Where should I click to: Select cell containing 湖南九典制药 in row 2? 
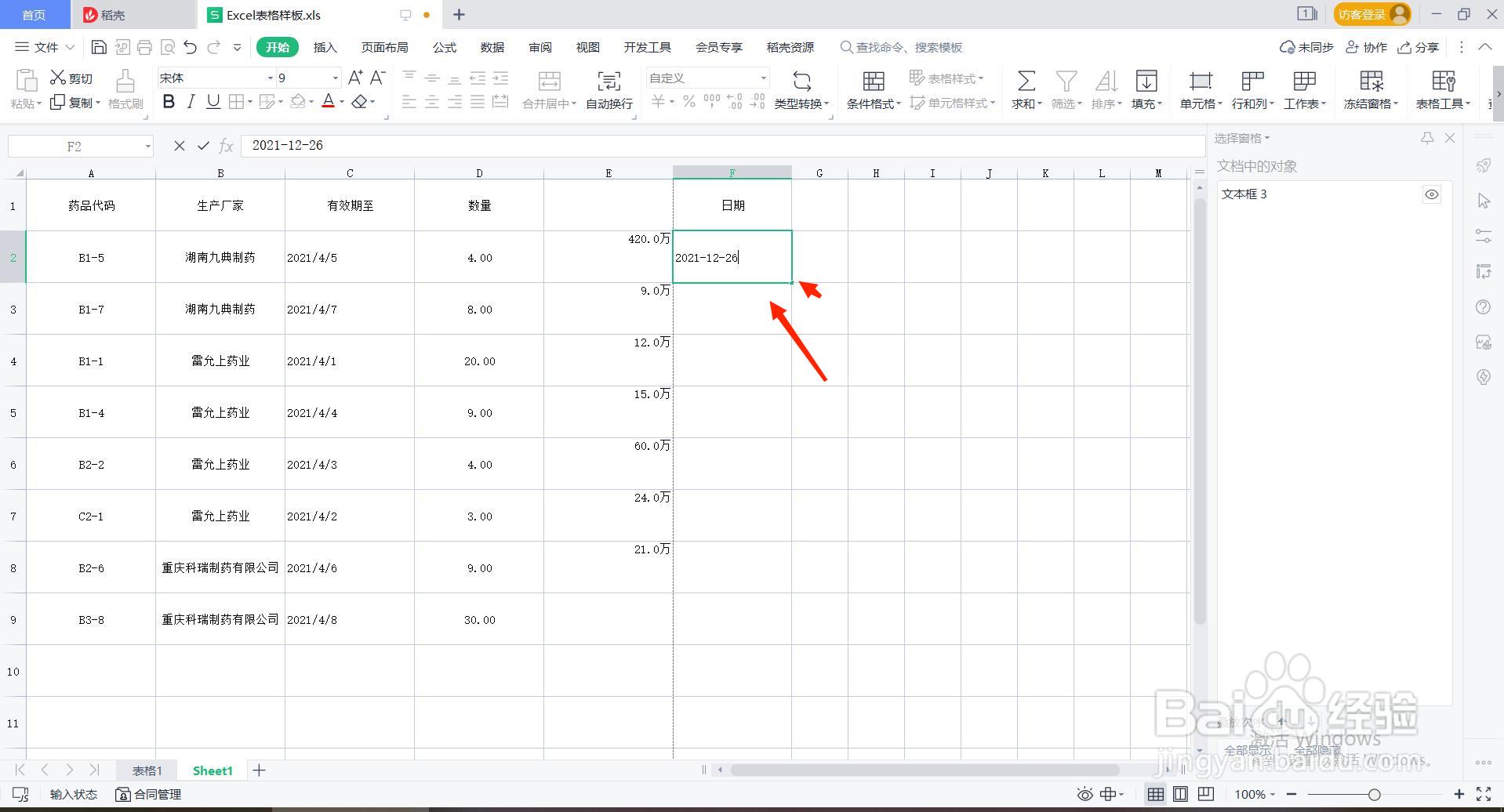point(220,257)
